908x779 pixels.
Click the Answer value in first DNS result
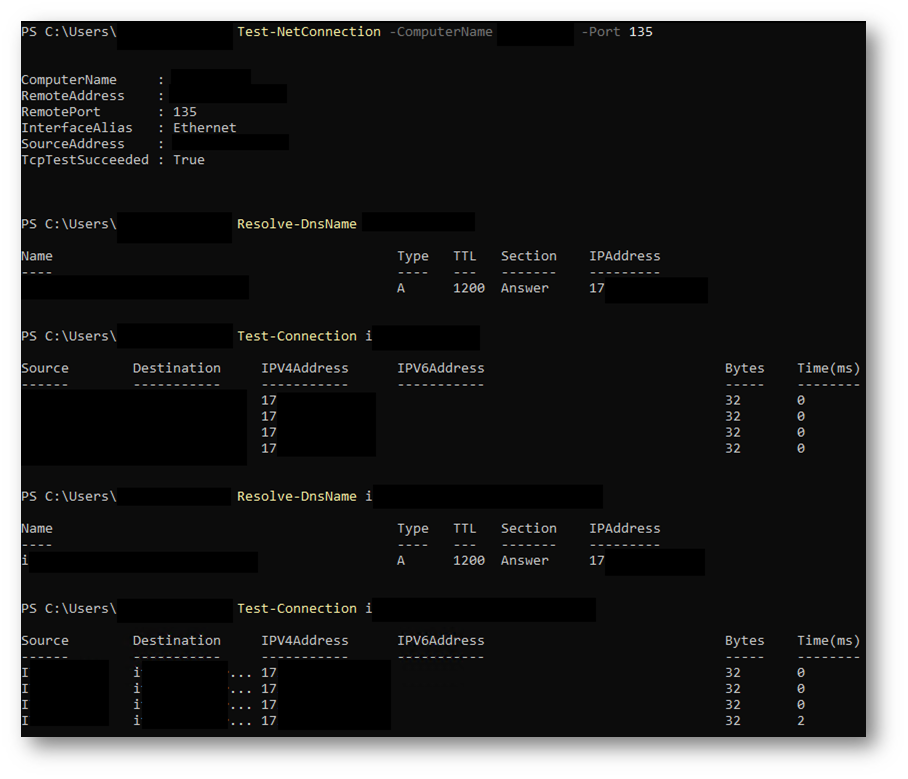tap(524, 288)
